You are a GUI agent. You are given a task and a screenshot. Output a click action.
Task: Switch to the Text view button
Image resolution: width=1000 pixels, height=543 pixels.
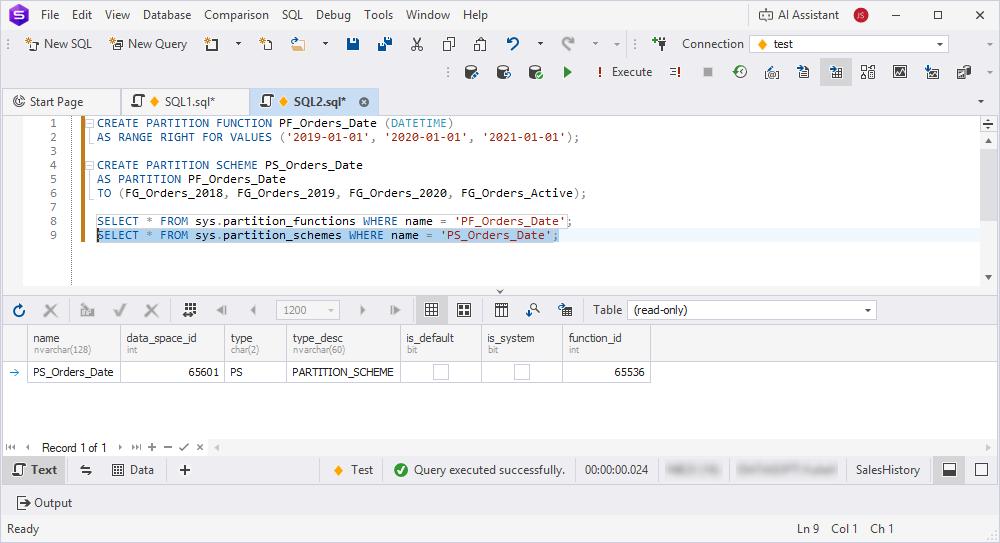tap(35, 470)
